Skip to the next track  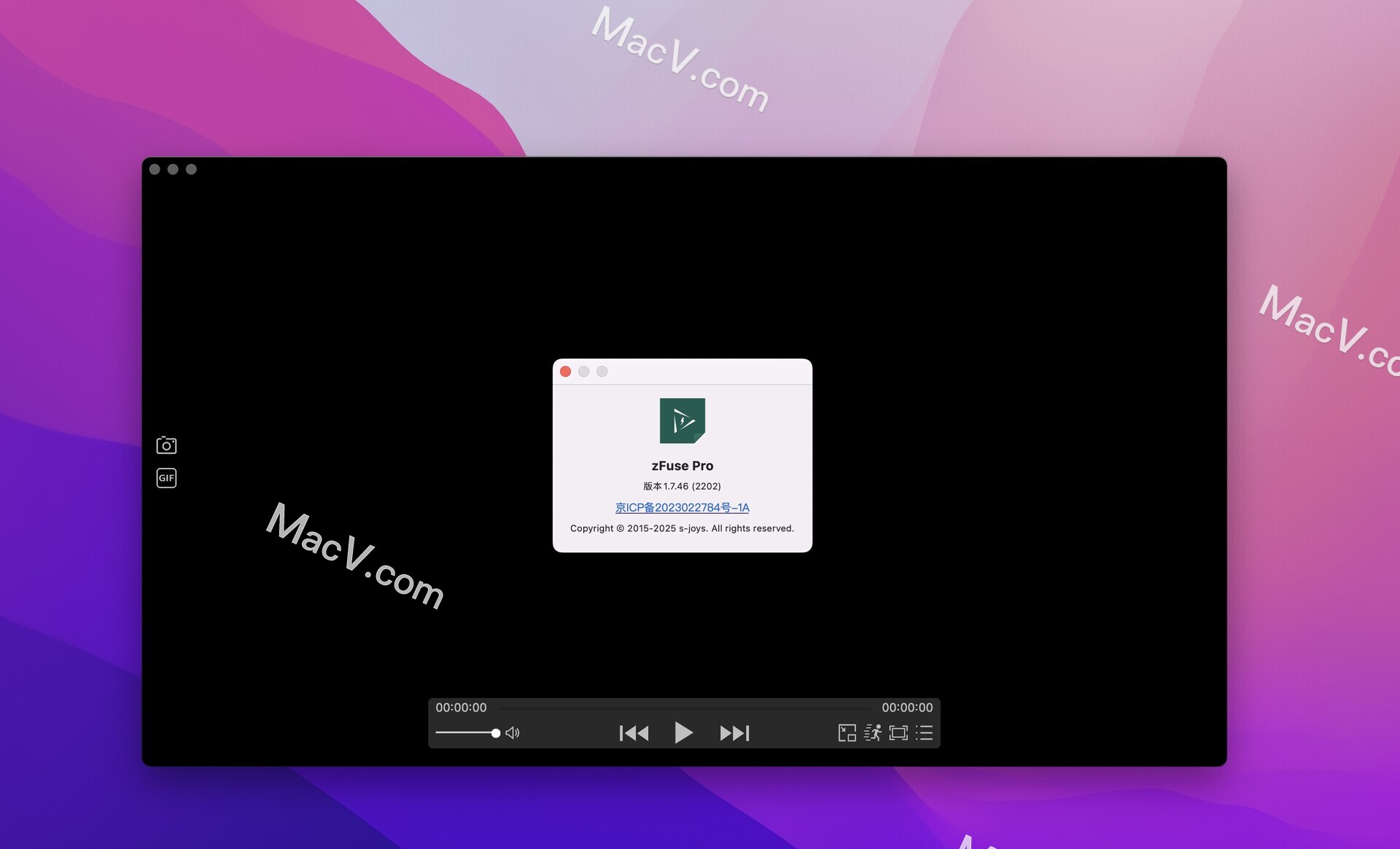[x=734, y=733]
